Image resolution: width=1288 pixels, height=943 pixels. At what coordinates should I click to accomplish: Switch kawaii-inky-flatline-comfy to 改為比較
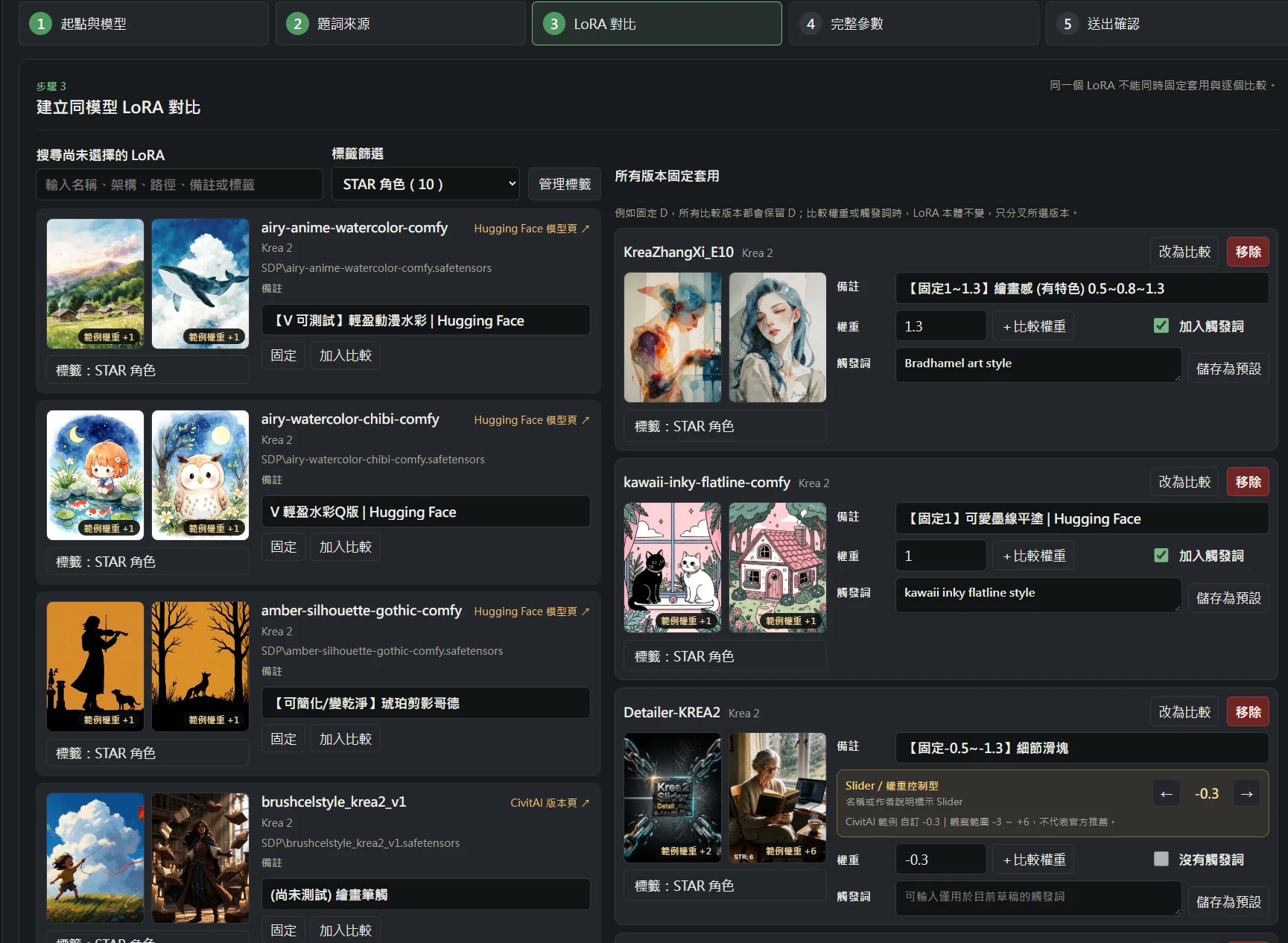point(1184,482)
